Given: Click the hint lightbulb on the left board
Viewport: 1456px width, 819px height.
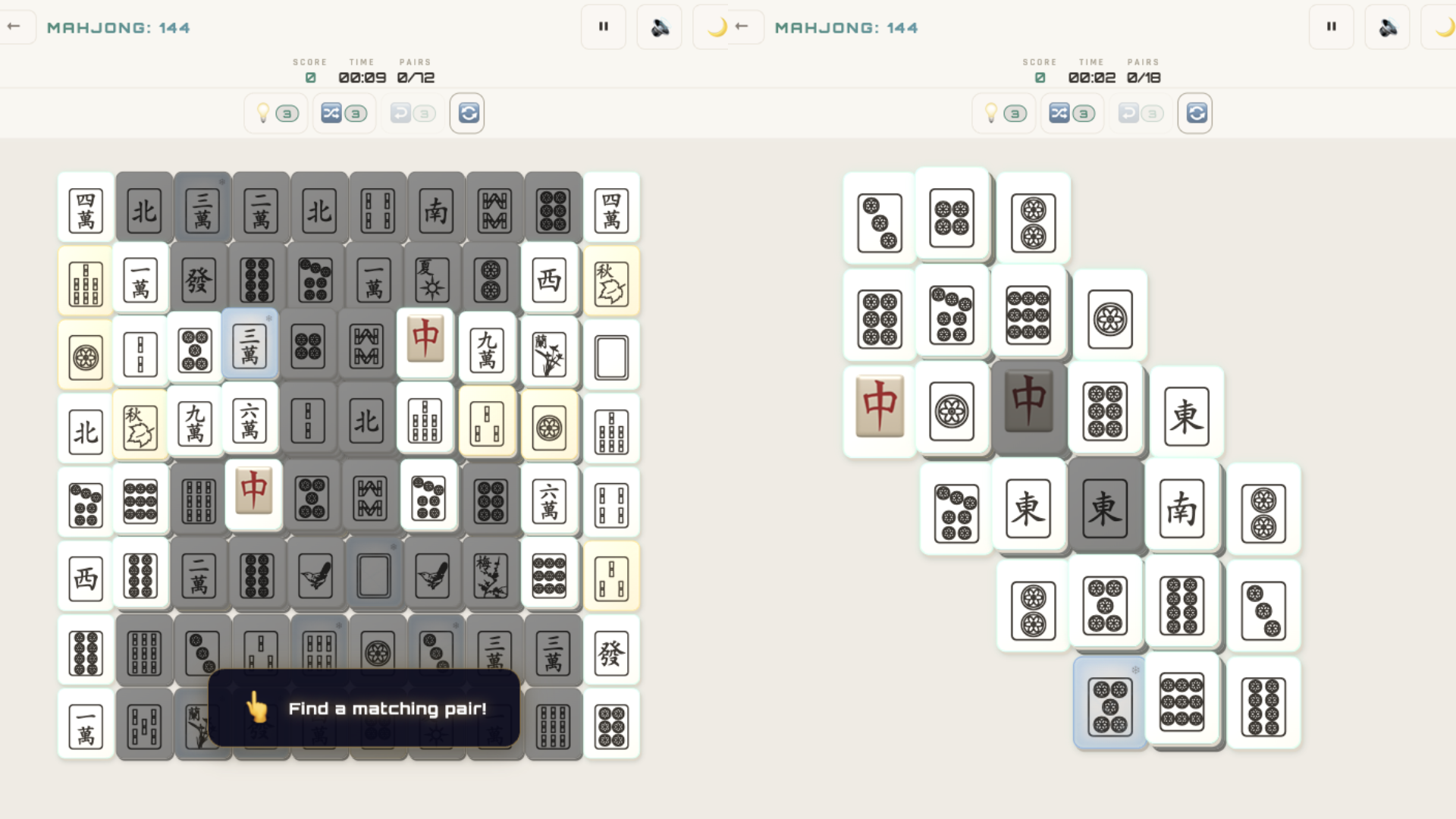Looking at the screenshot, I should [264, 113].
